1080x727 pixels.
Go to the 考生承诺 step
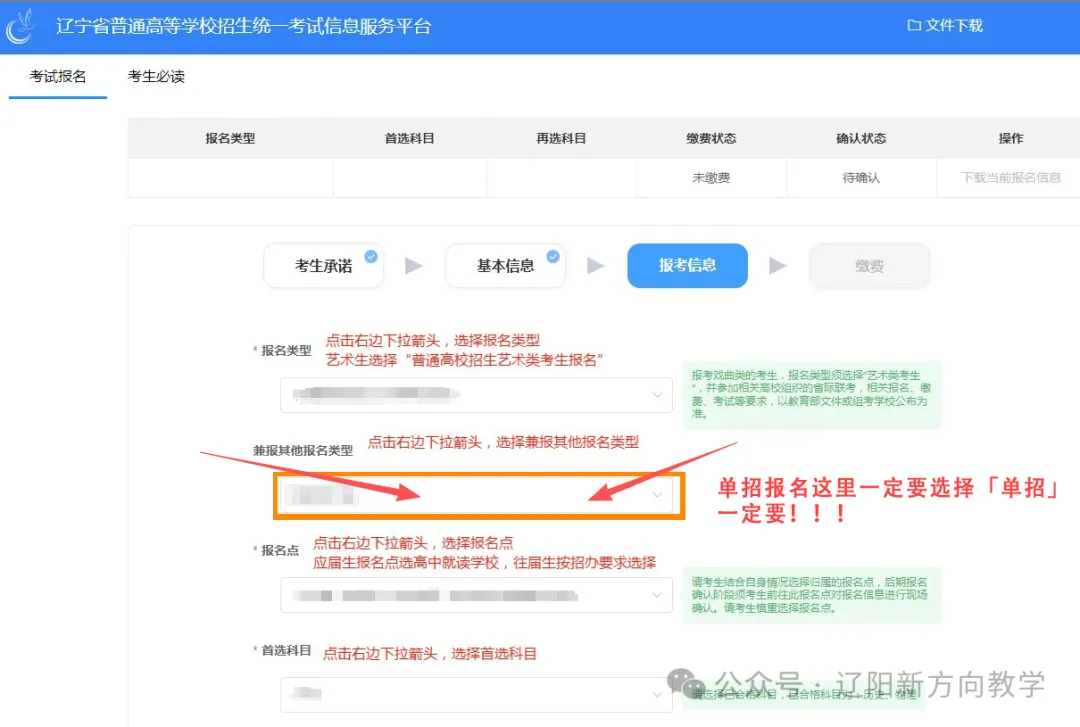323,266
